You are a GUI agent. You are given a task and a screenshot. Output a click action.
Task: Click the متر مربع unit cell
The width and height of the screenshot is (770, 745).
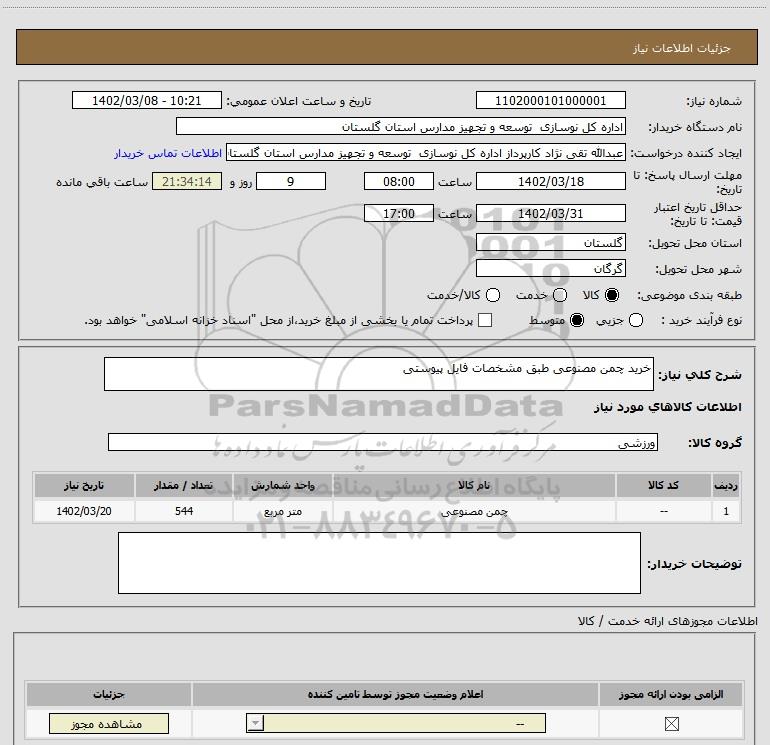[283, 511]
